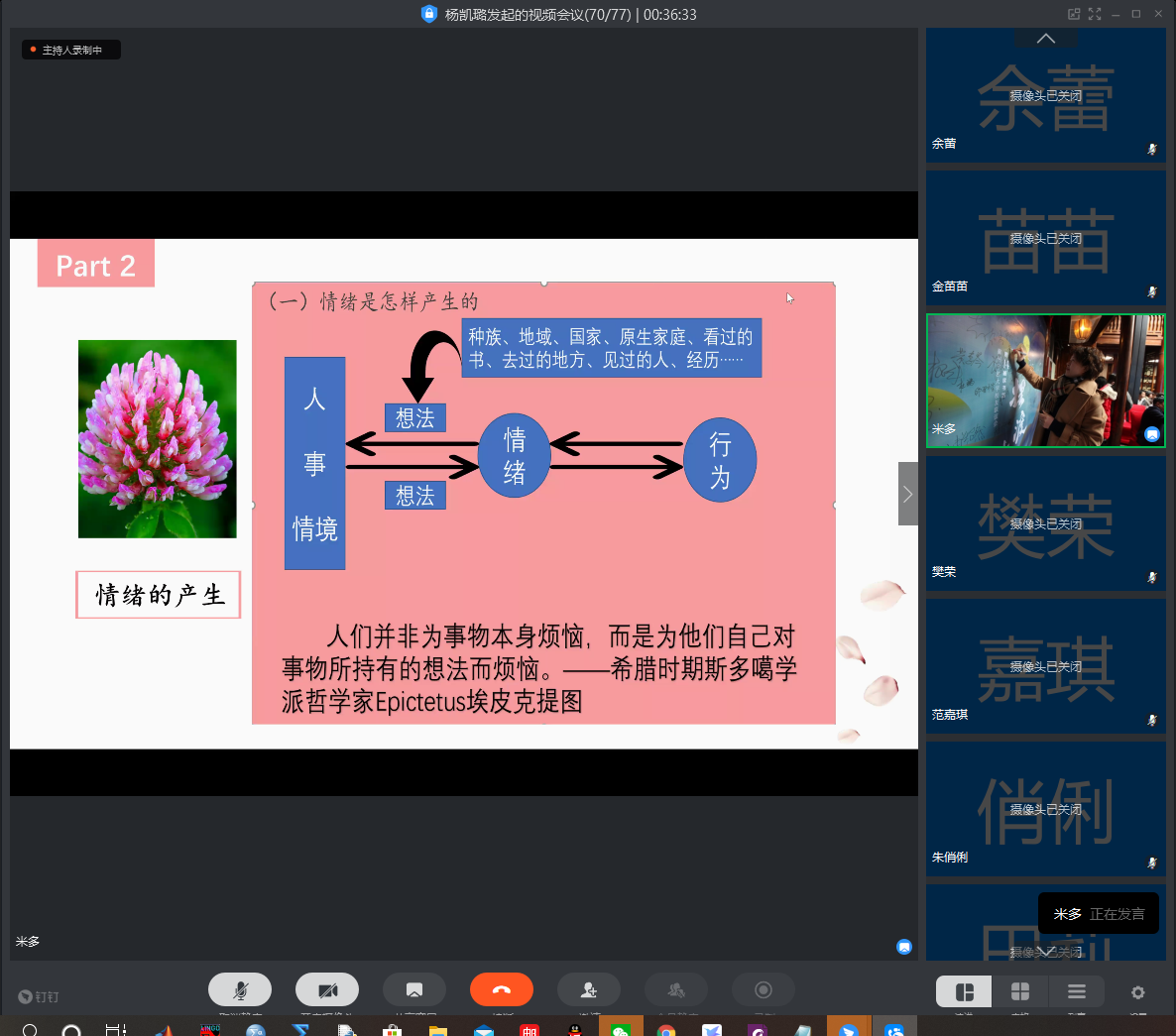Select 金苗苗's participant tile
The height and width of the screenshot is (1036, 1176).
pyautogui.click(x=1045, y=238)
